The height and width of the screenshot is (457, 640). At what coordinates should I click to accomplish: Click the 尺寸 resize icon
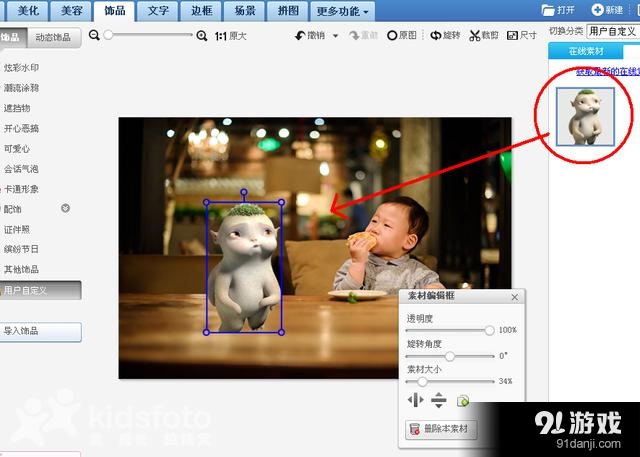pos(512,36)
